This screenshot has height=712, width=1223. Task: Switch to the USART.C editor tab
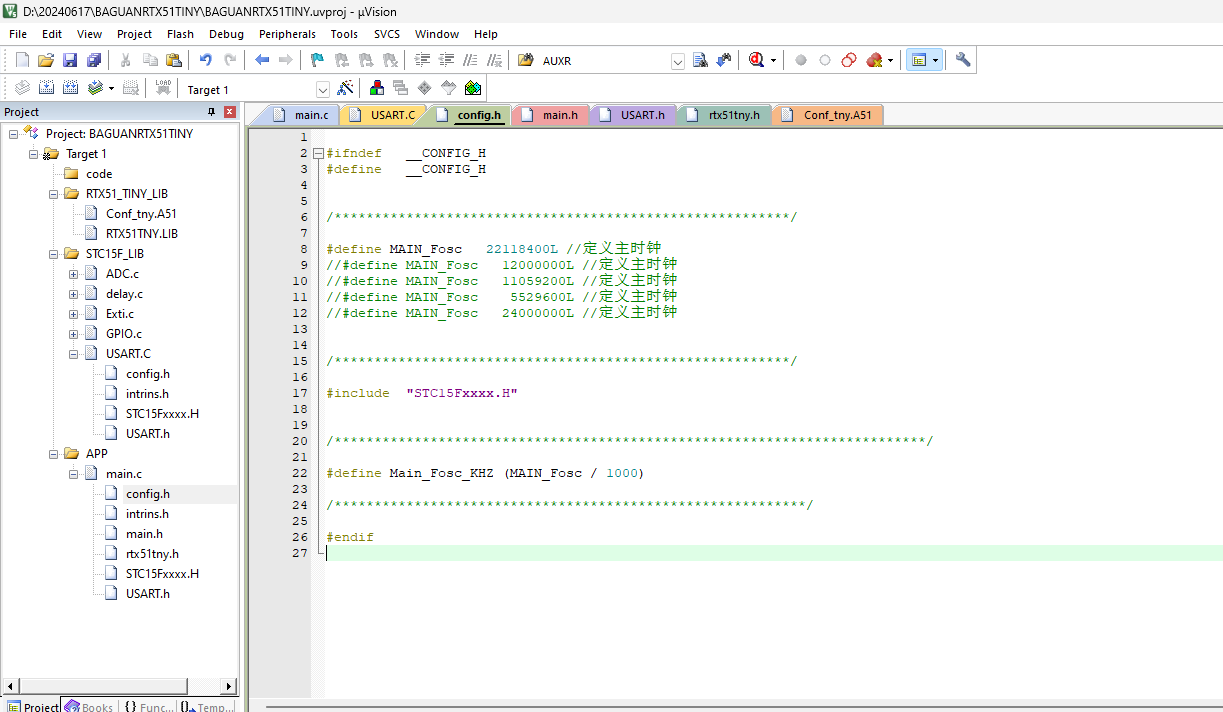pyautogui.click(x=383, y=115)
